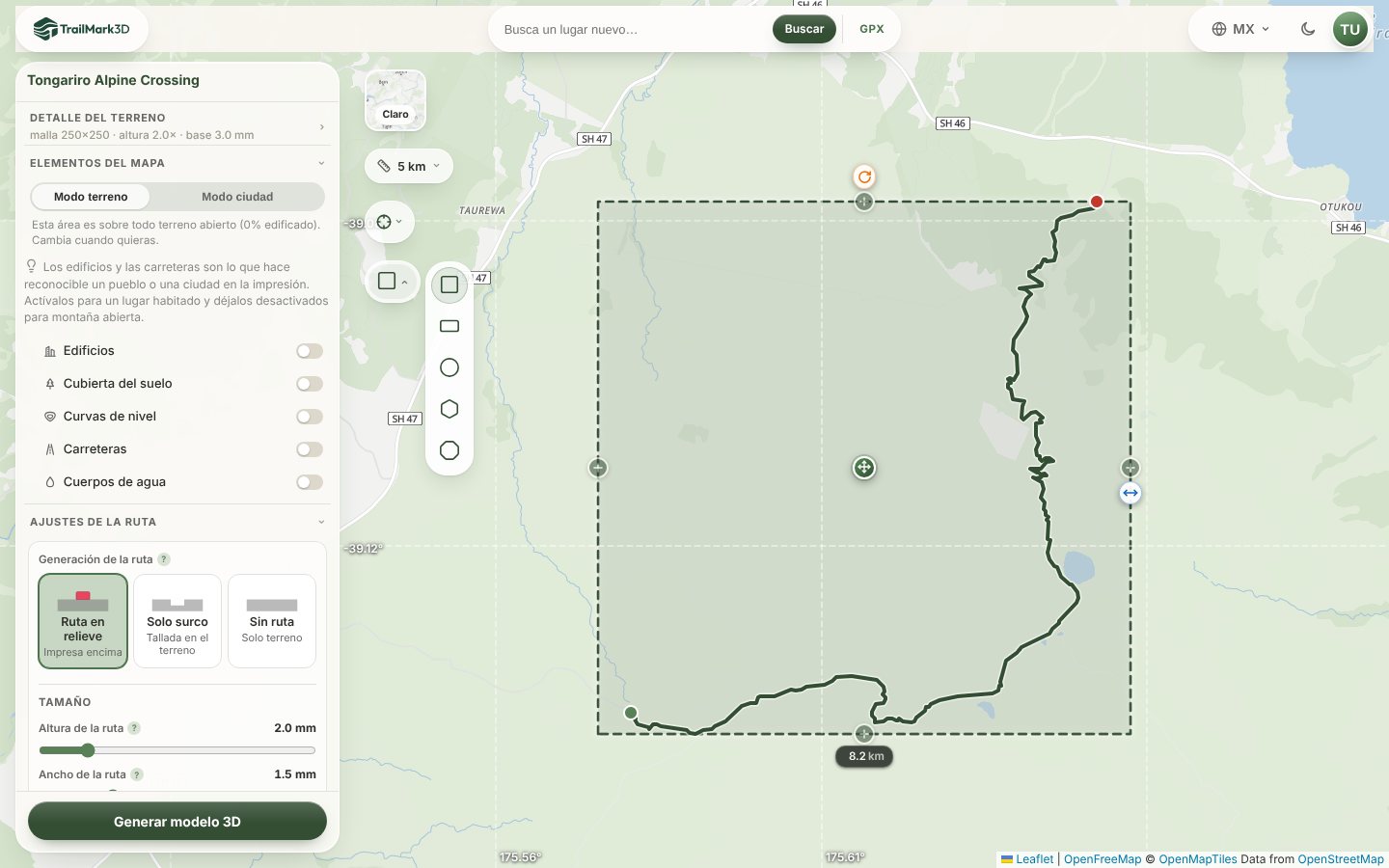
Task: Show help for Ancho de la ruta
Action: point(137,774)
